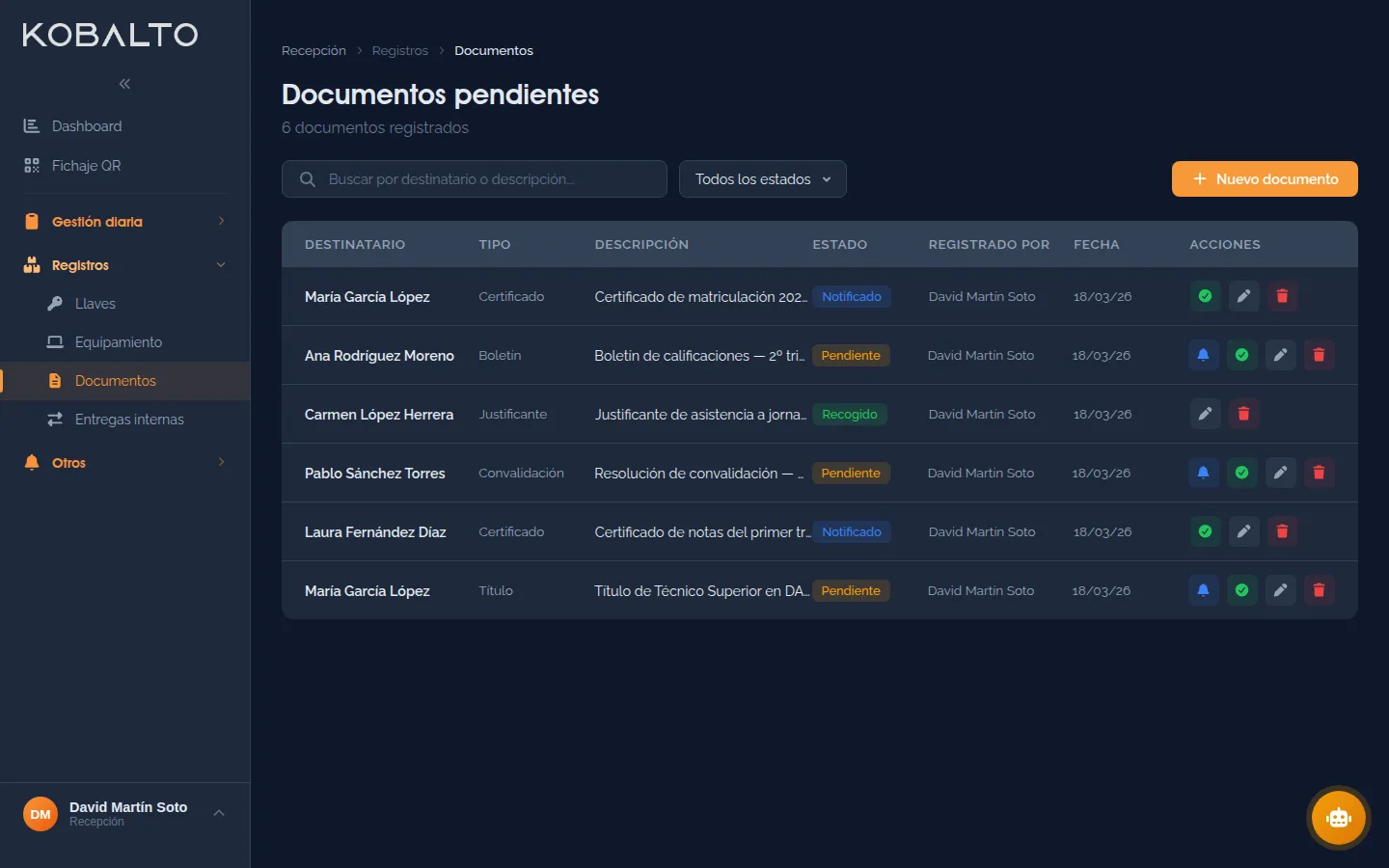Image resolution: width=1389 pixels, height=868 pixels.
Task: Click the Convalidación type cell
Action: tap(521, 474)
